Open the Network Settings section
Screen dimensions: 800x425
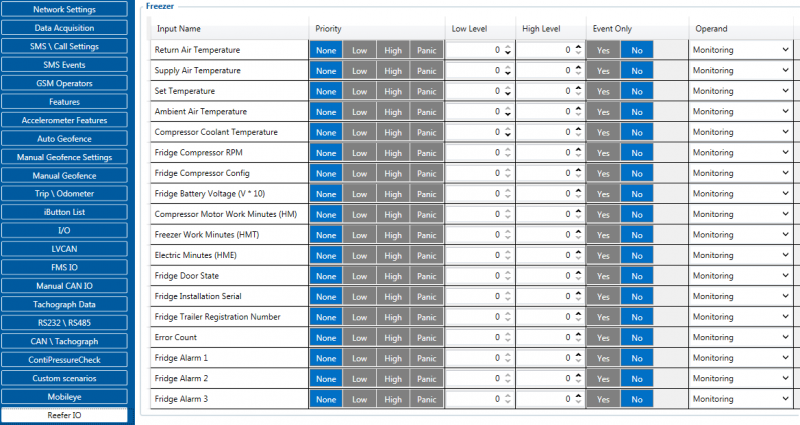click(x=64, y=9)
